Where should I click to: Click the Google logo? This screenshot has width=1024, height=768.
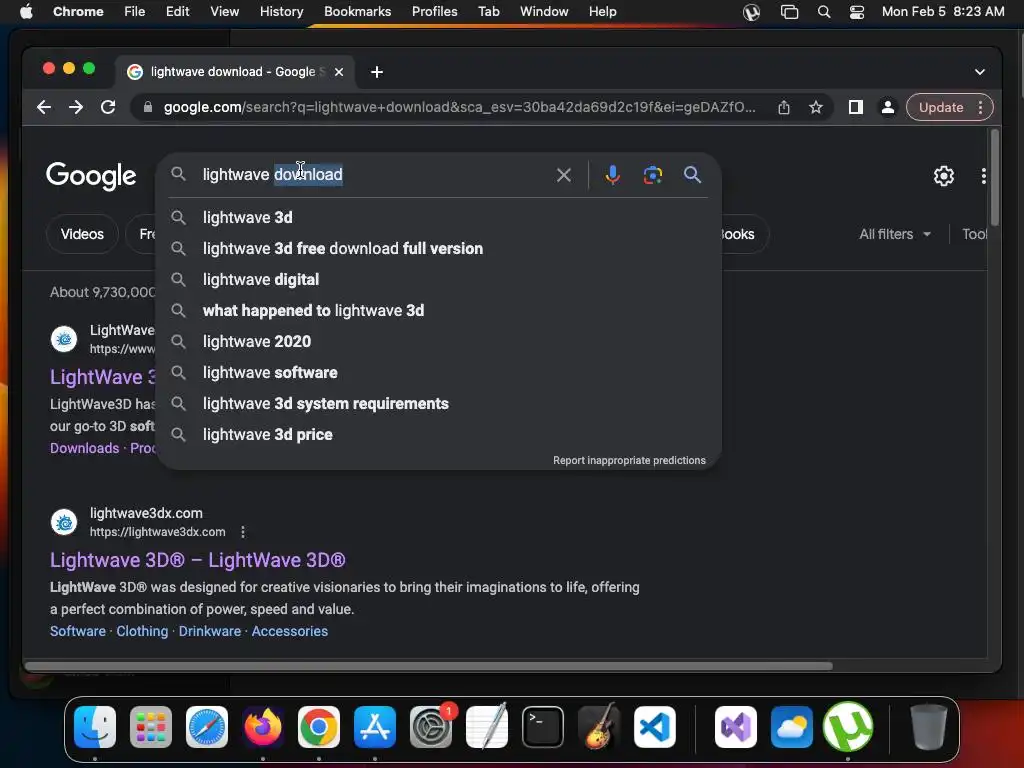coord(91,175)
